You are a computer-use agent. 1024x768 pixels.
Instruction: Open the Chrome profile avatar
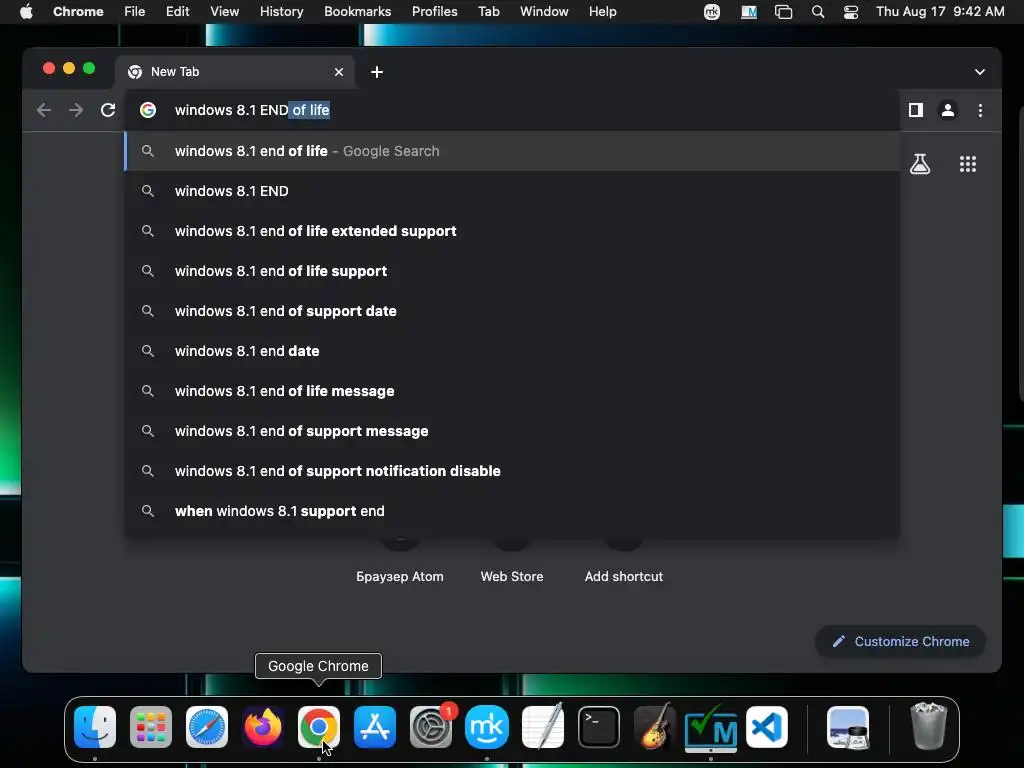click(x=948, y=110)
